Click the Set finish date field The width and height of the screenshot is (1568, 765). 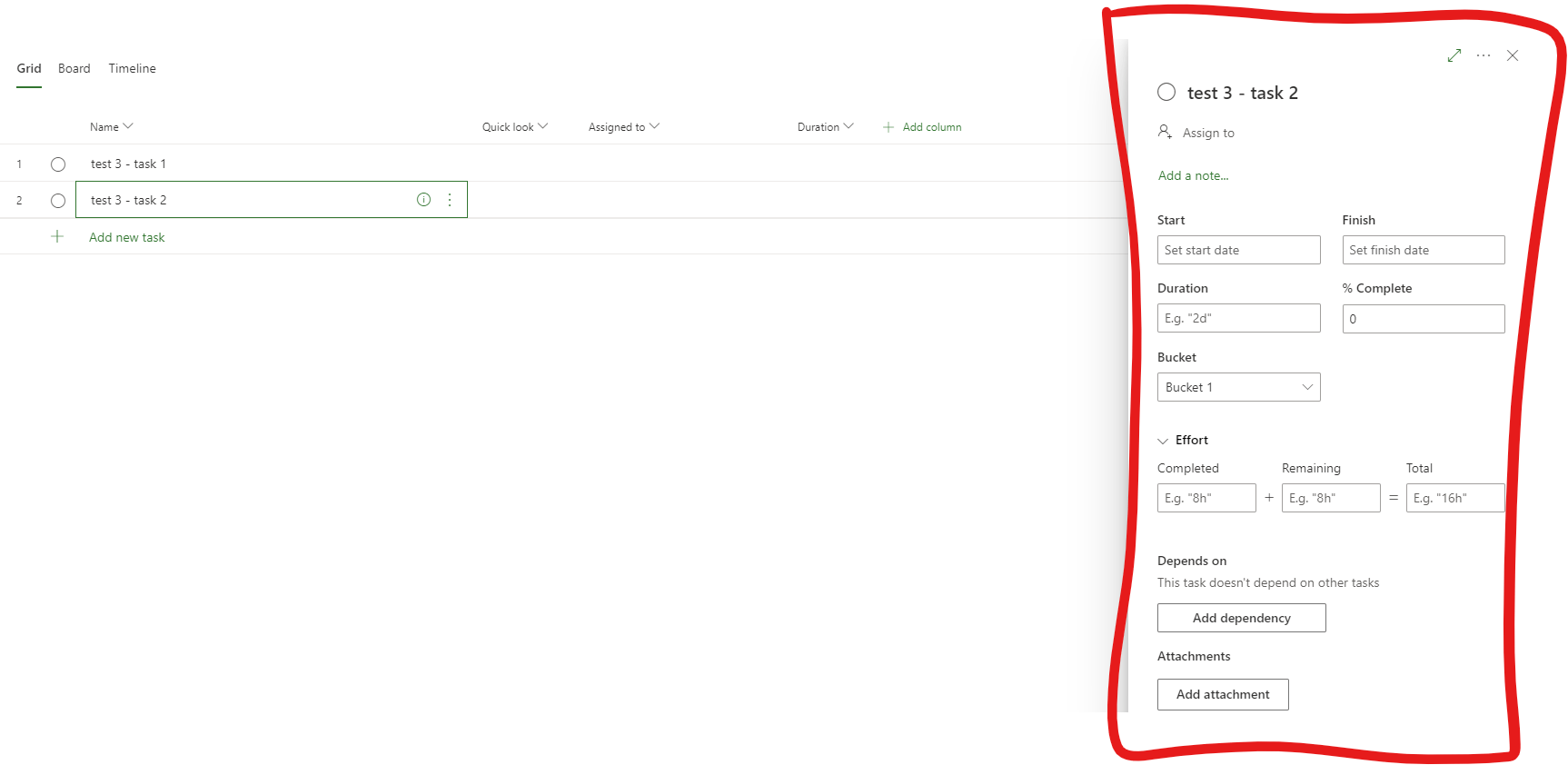pyautogui.click(x=1424, y=250)
